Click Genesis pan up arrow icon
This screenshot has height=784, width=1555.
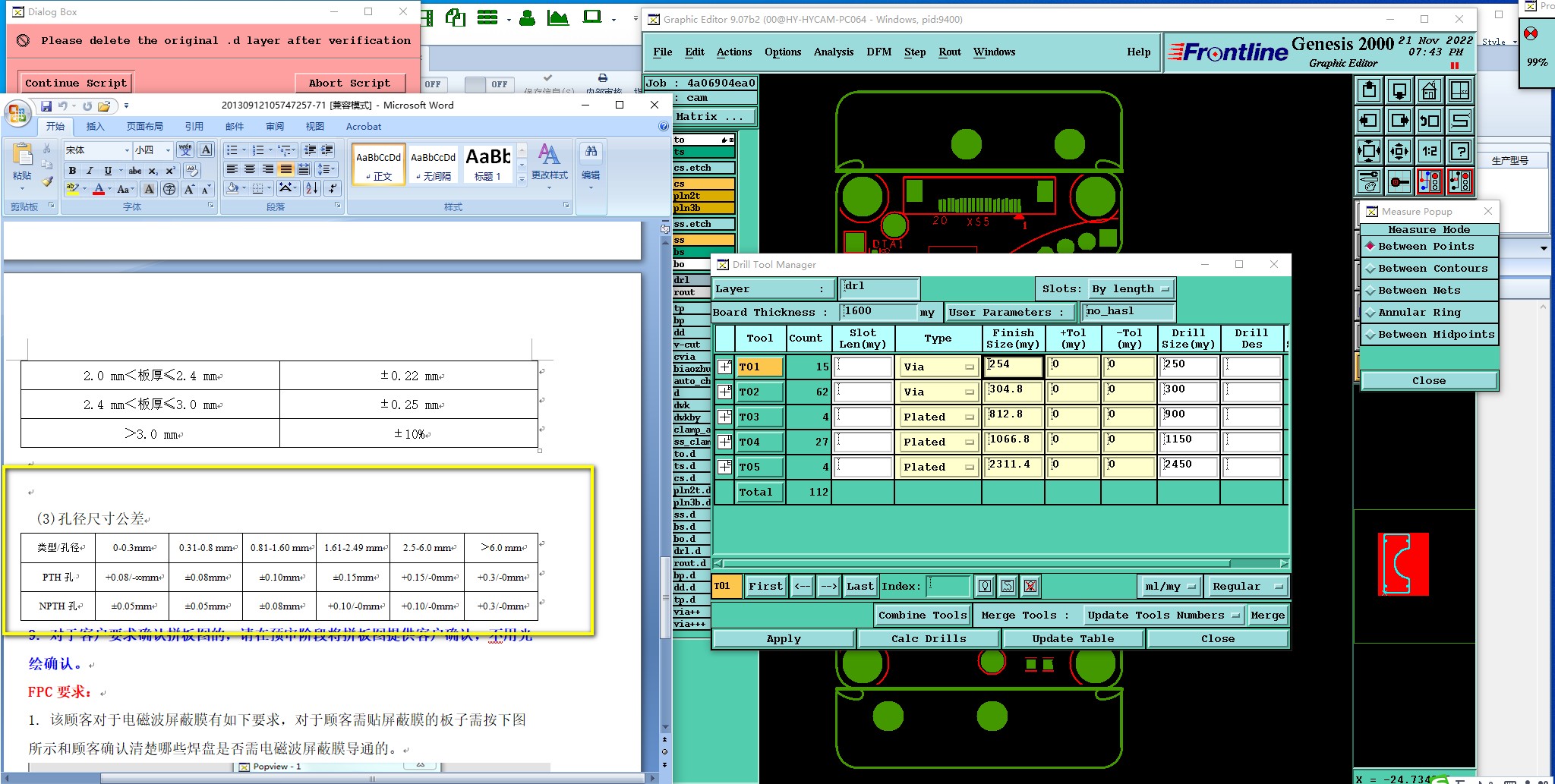(x=1369, y=91)
